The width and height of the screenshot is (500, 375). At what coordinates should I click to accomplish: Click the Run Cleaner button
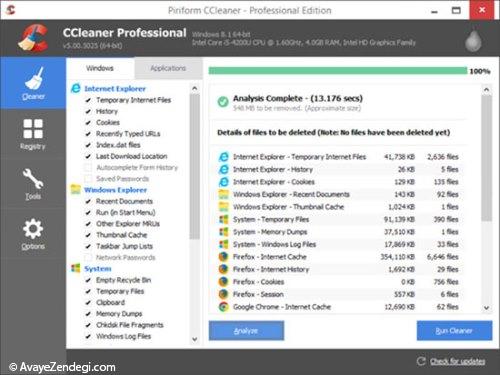coord(454,331)
